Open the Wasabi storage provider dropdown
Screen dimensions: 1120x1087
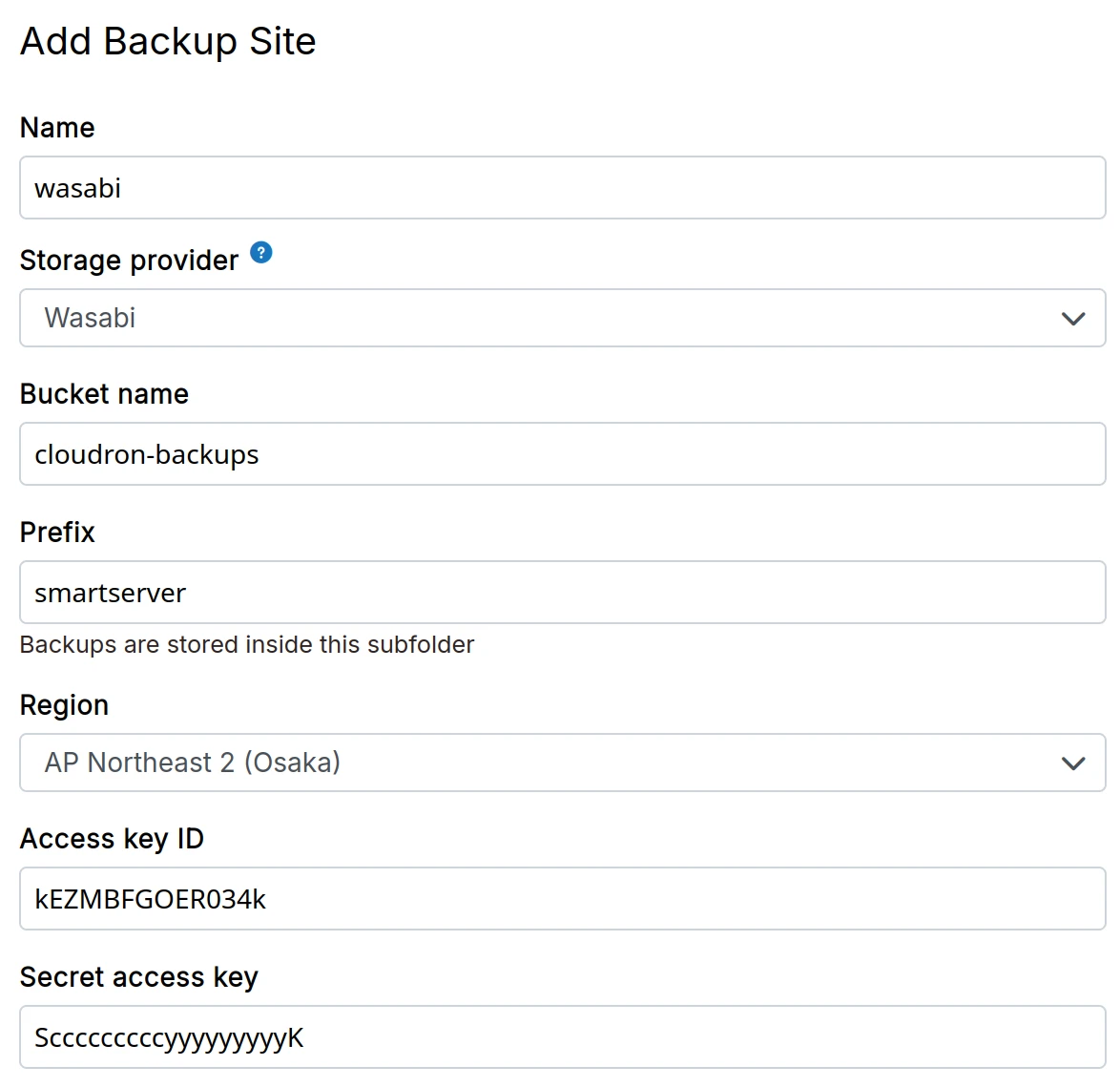pos(562,318)
